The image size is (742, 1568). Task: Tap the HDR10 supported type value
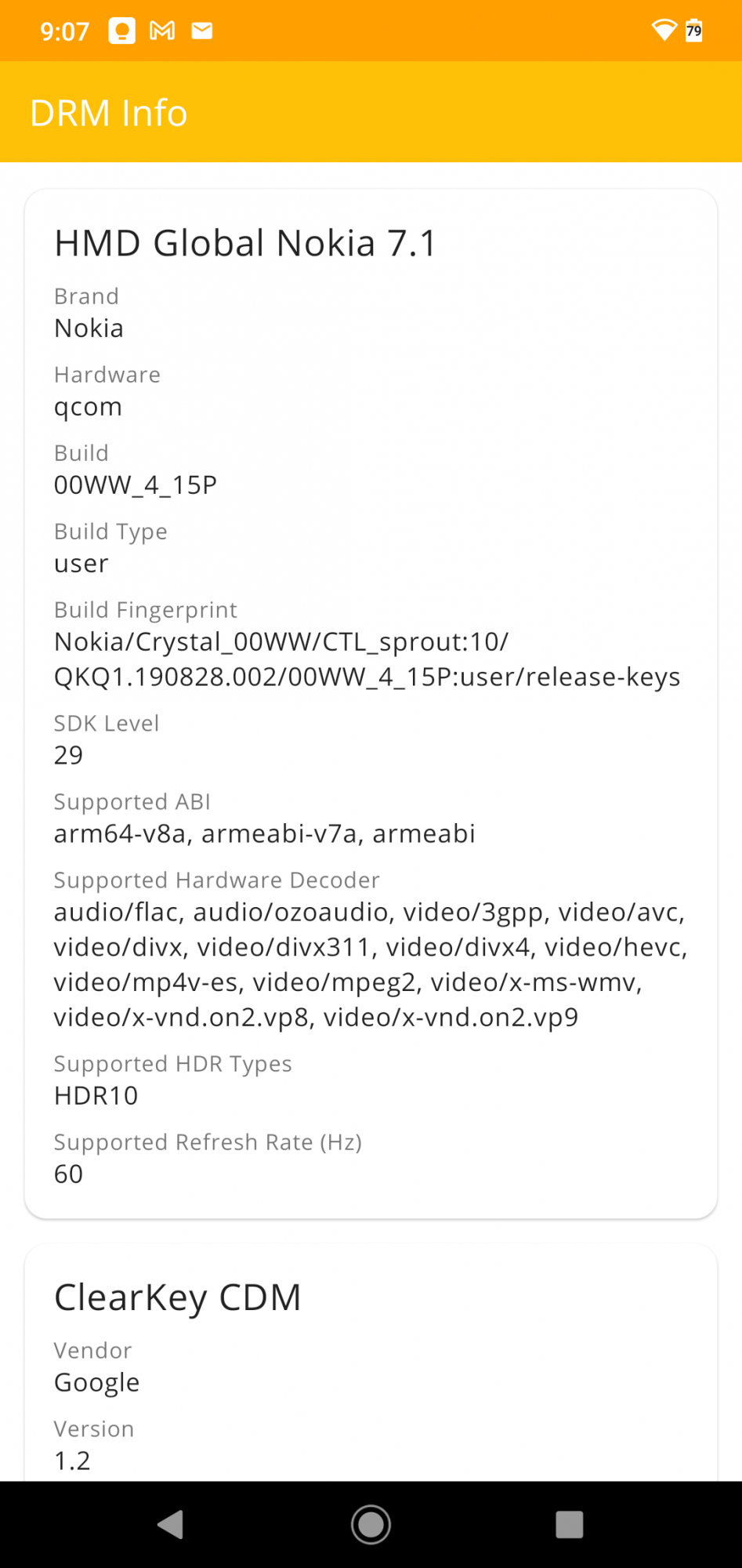pyautogui.click(x=96, y=1095)
